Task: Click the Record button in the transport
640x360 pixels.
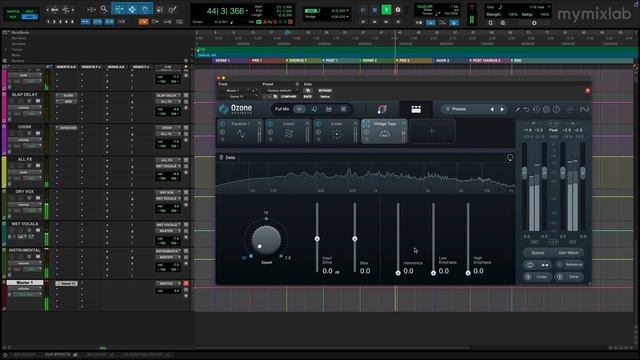Action: 398,9
